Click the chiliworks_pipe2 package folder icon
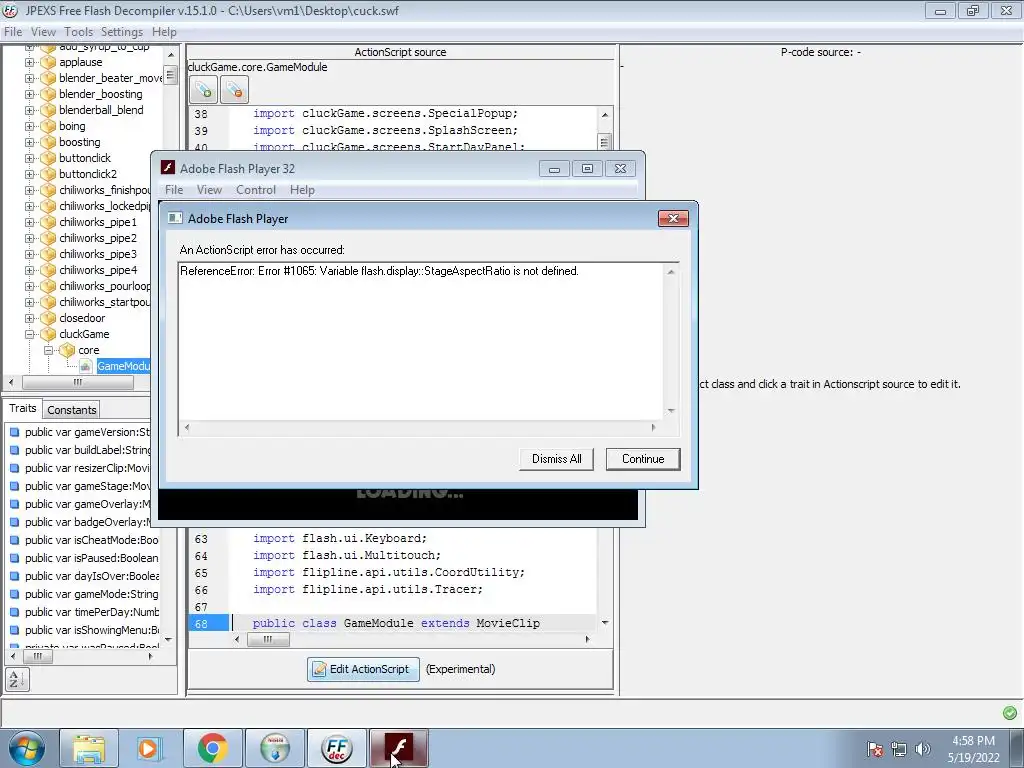 point(48,238)
